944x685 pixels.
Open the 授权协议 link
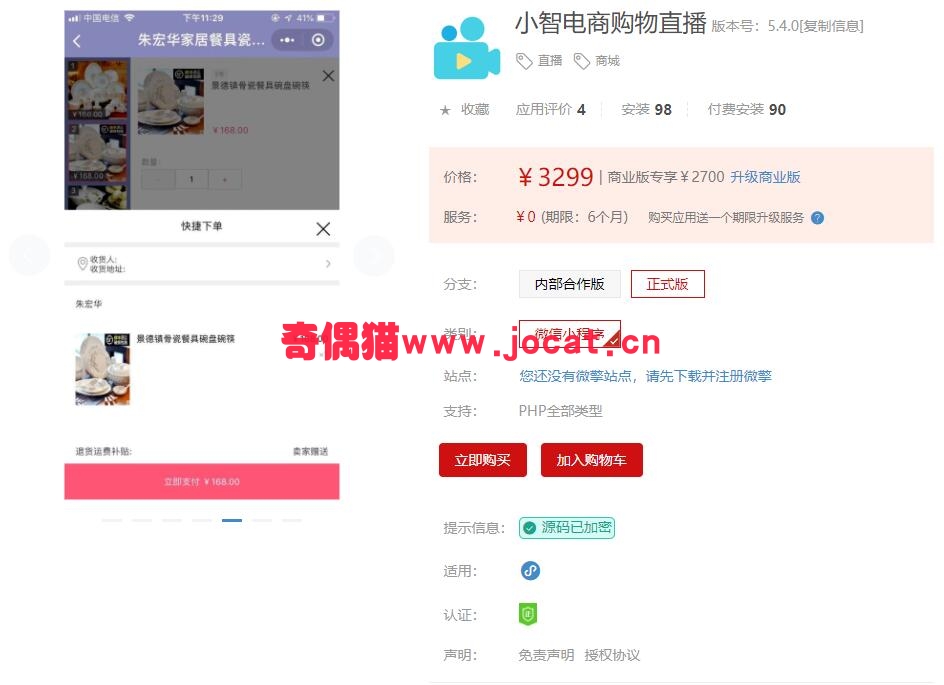click(x=612, y=655)
